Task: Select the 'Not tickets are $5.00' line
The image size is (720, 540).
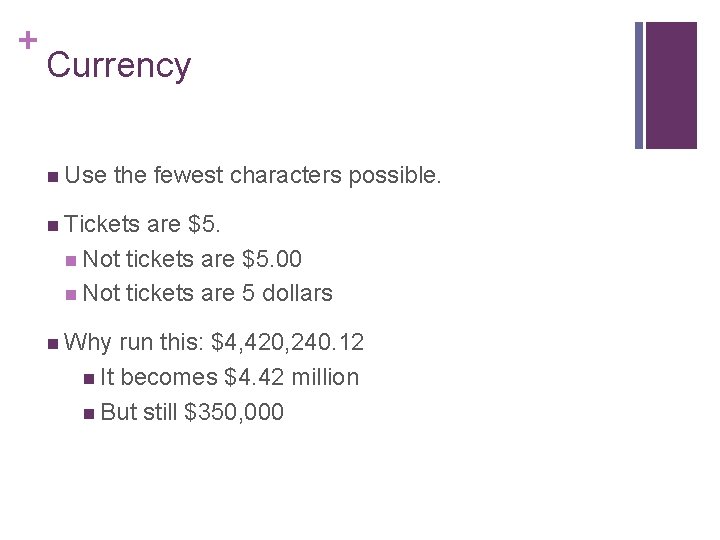Action: click(193, 260)
